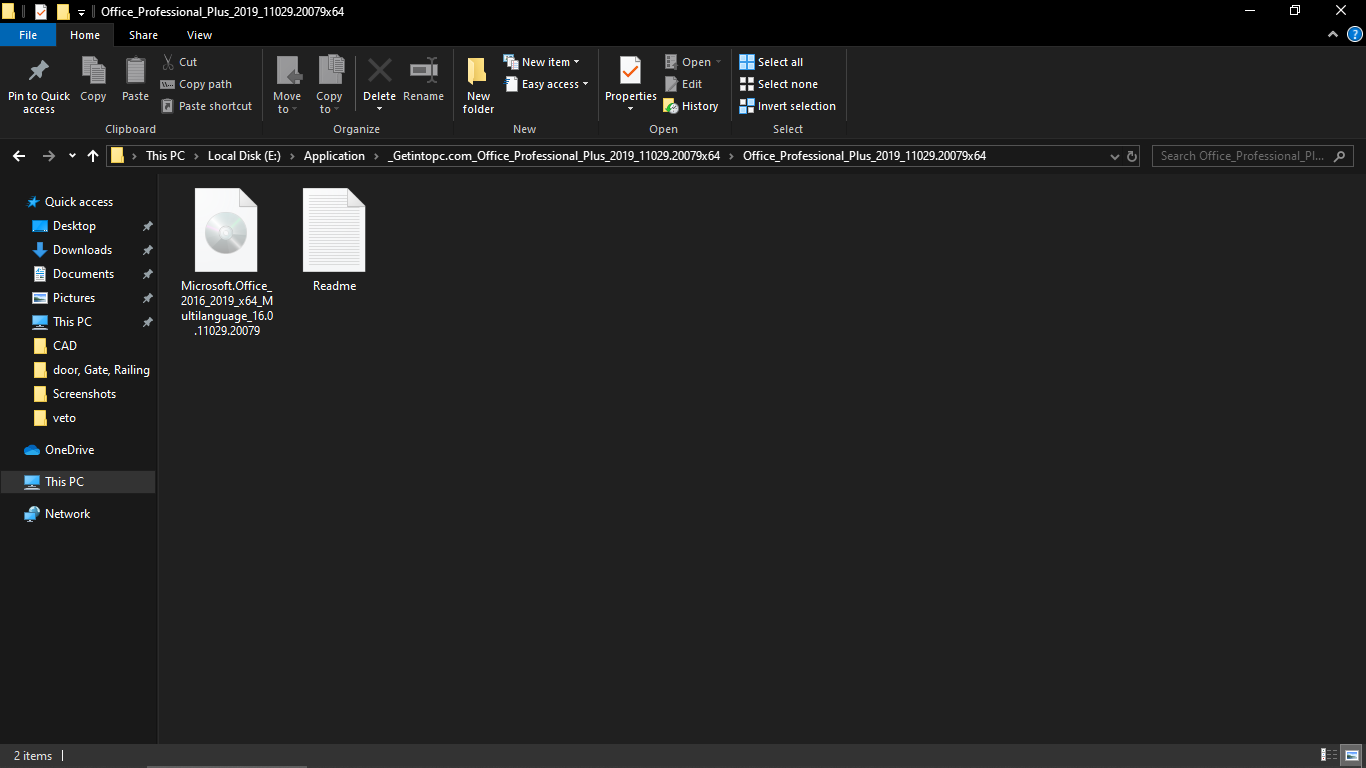Open Pictures in the sidebar
1366x768 pixels.
(74, 298)
